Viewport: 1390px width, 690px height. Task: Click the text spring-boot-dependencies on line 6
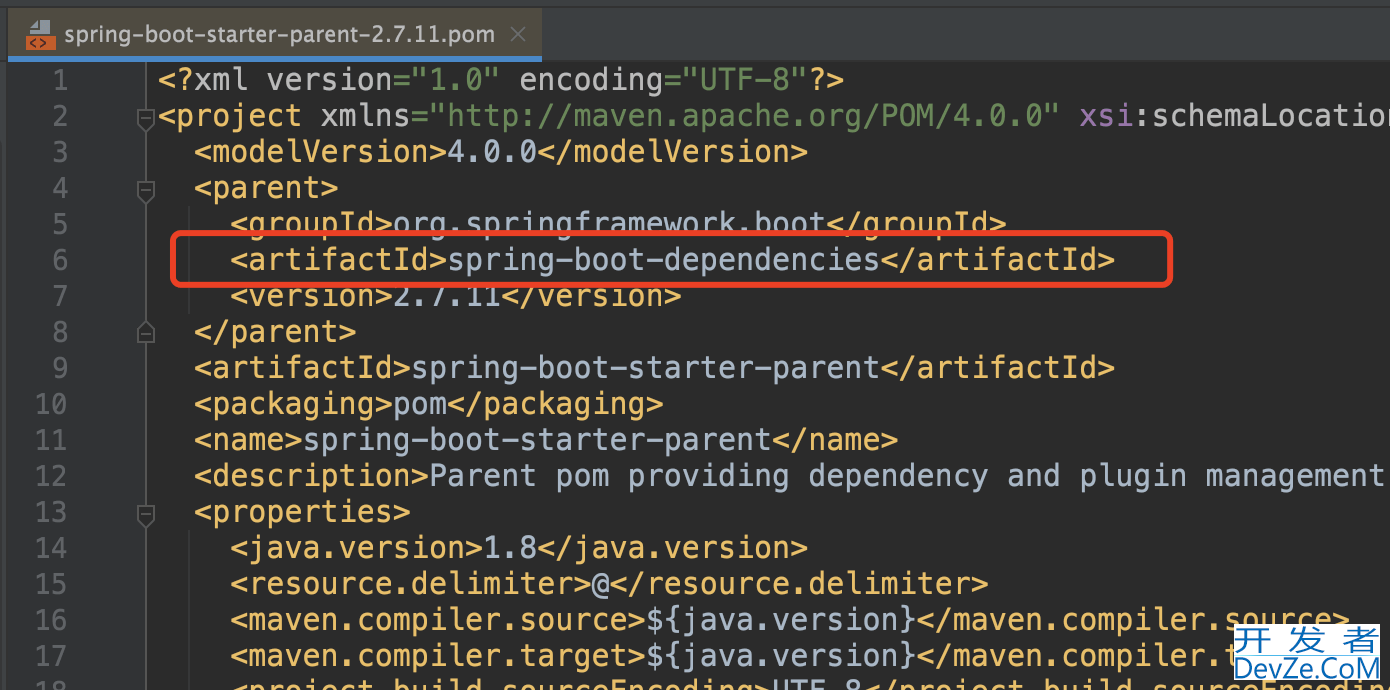coord(663,260)
